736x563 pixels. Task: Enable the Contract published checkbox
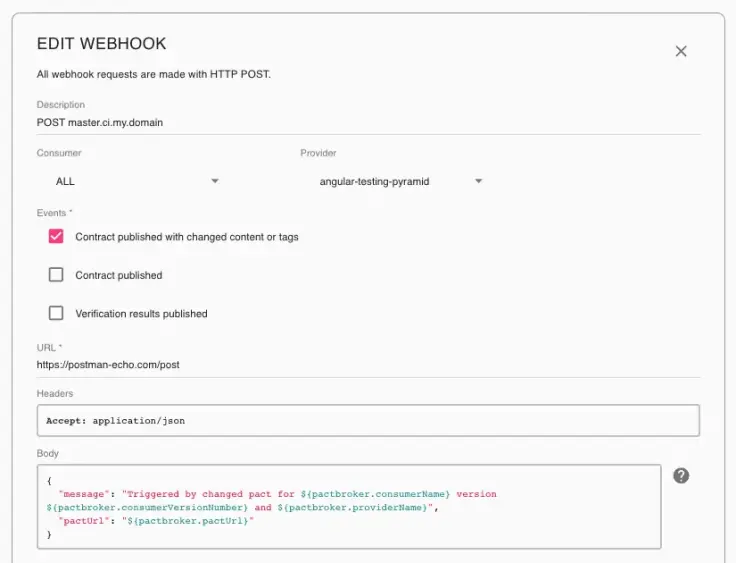click(x=56, y=275)
